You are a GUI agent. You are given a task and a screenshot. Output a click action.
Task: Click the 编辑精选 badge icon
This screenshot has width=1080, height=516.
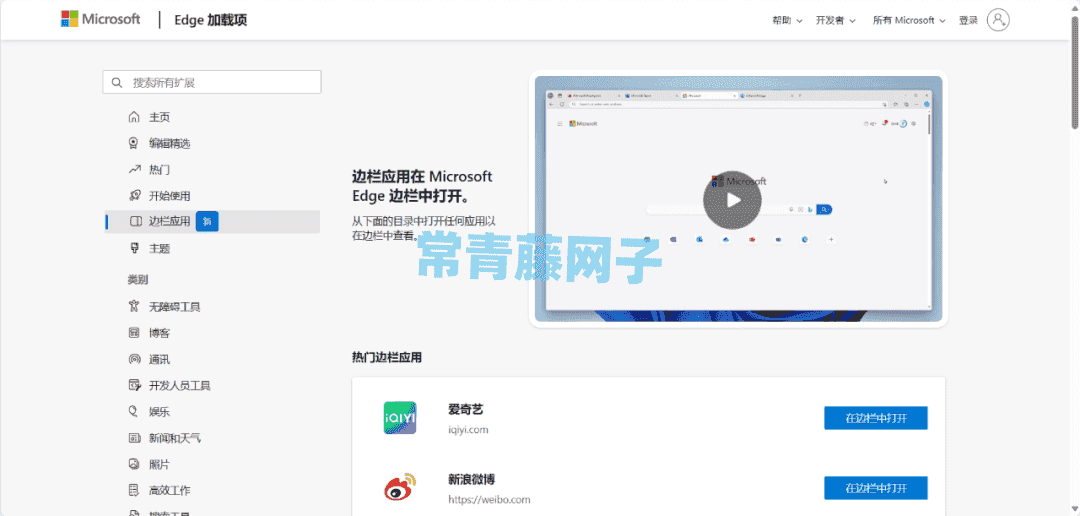(x=134, y=143)
